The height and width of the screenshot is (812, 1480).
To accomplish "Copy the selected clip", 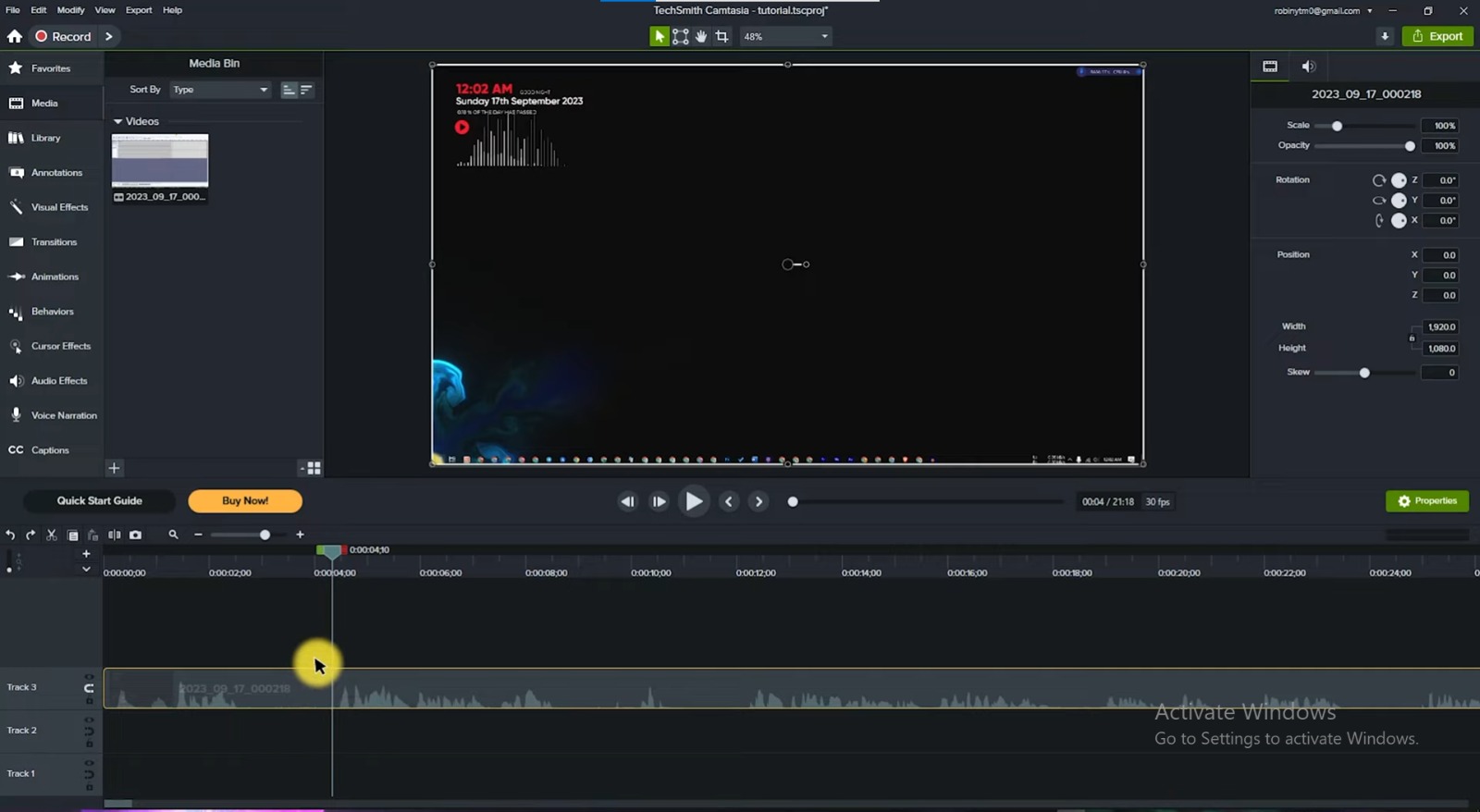I will click(x=73, y=535).
